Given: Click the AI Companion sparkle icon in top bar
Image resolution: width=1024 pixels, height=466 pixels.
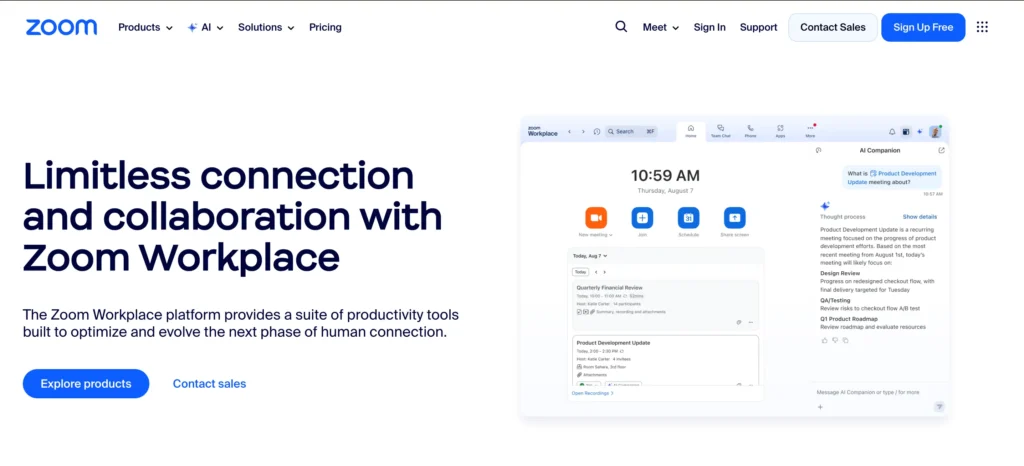Looking at the screenshot, I should click(x=920, y=132).
